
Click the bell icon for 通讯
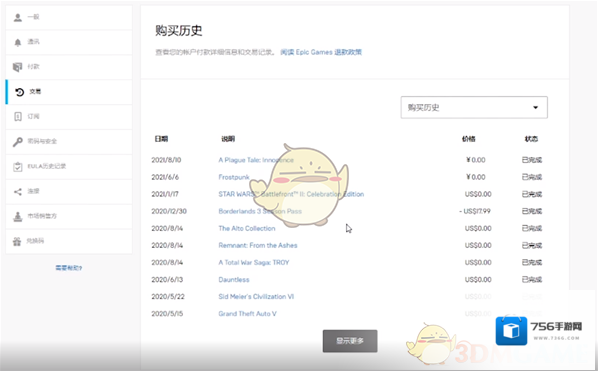18,42
